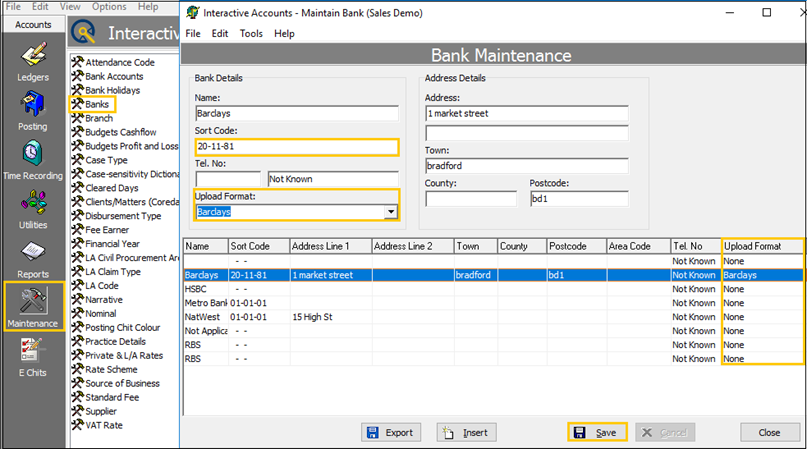
Task: Open File menu in Maintain Bank window
Action: [193, 33]
